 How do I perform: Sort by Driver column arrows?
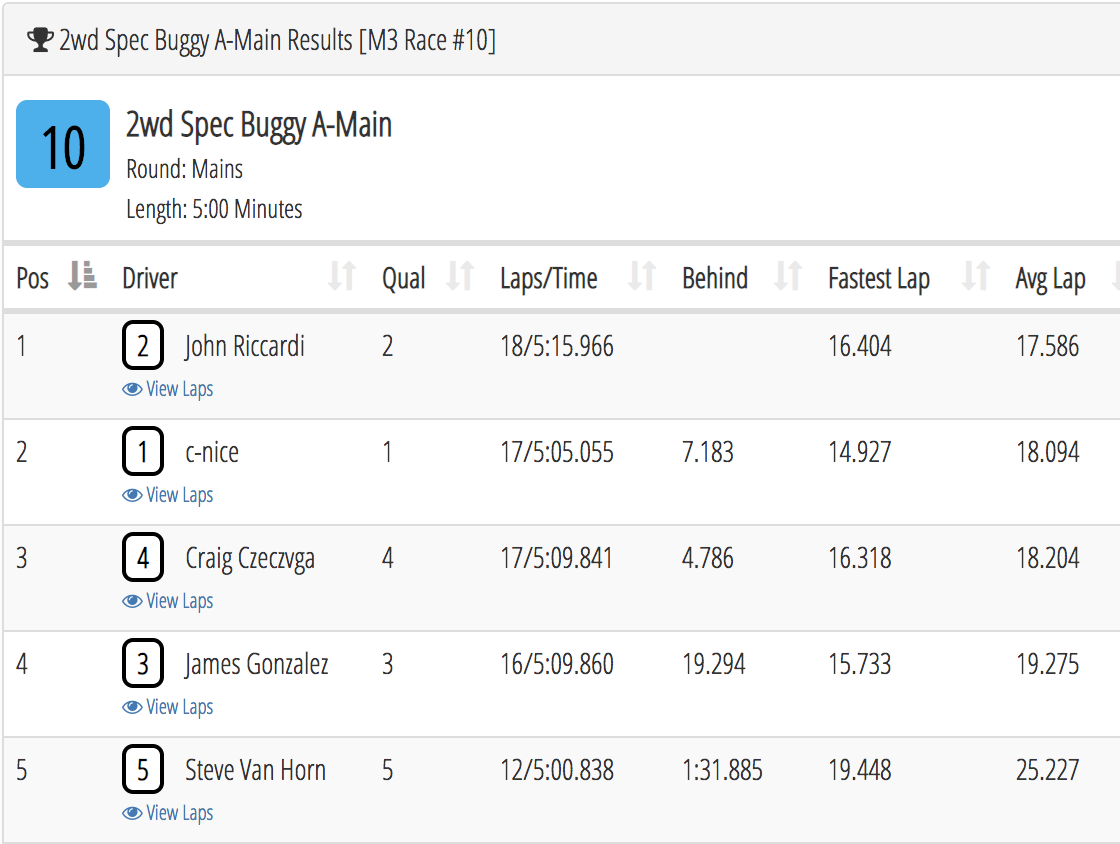(x=342, y=277)
